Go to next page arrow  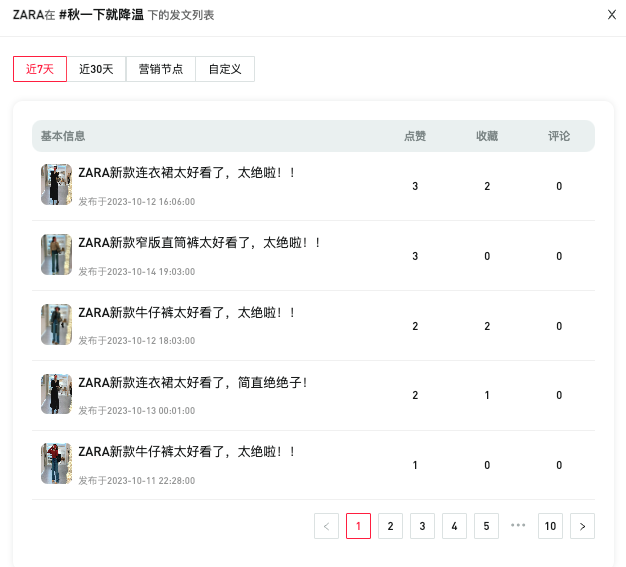point(582,526)
